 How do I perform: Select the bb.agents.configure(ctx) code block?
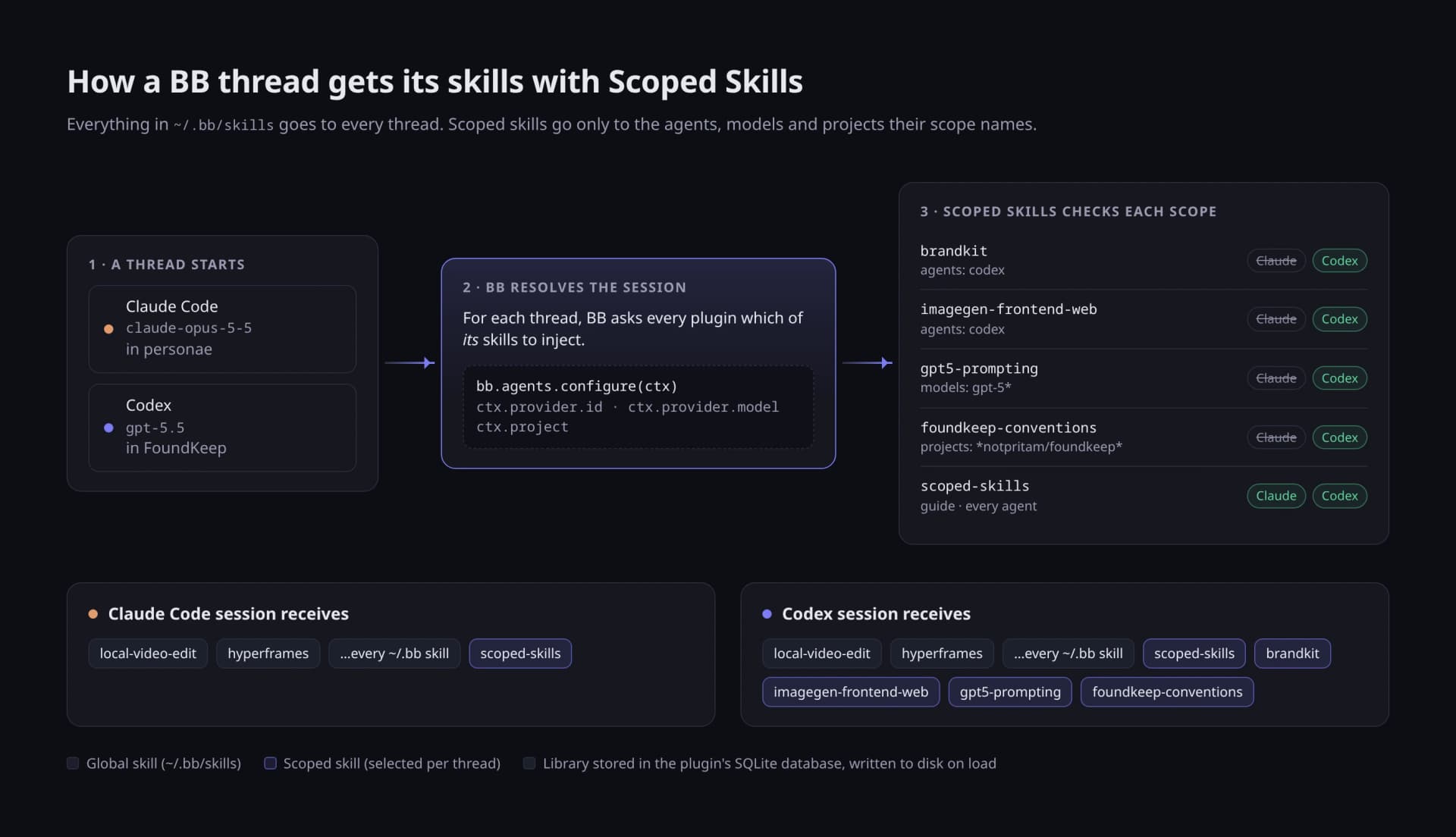(639, 407)
